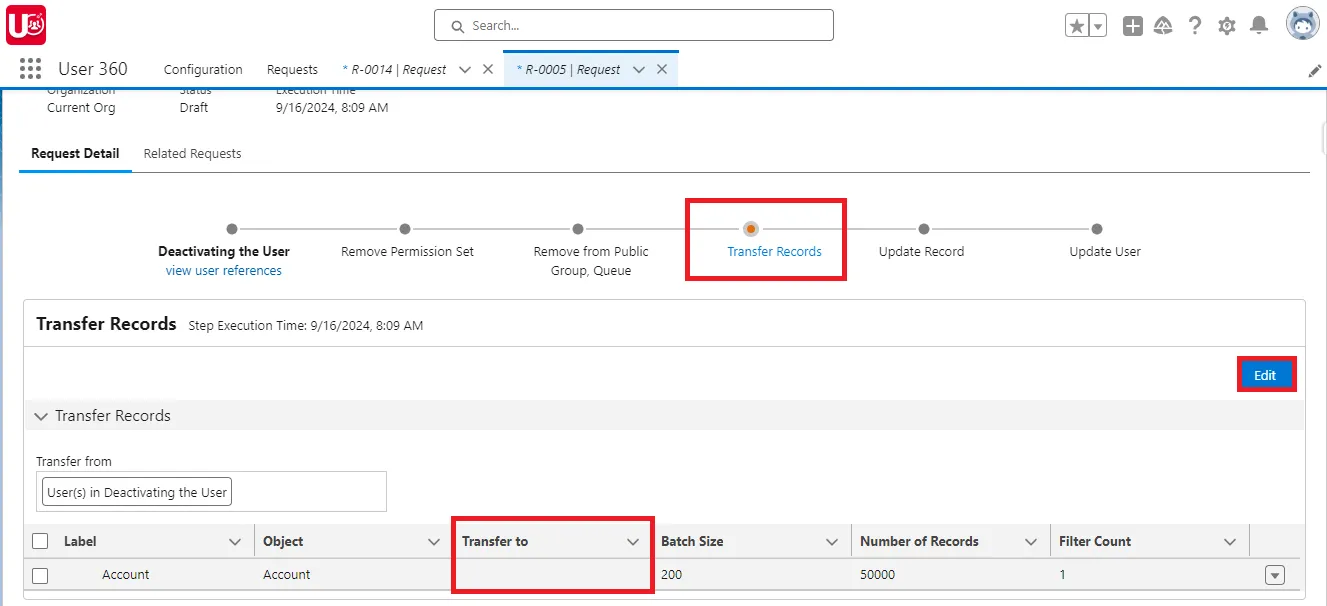Collapse the Transfer Records section
The width and height of the screenshot is (1327, 606).
click(x=41, y=416)
